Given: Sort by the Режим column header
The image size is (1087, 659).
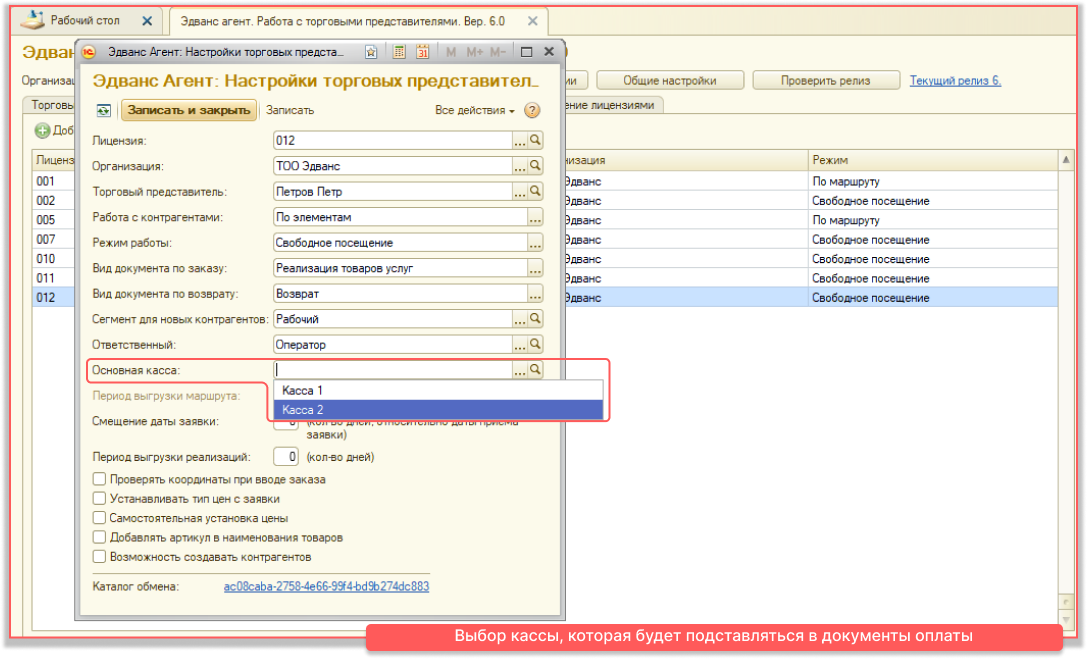Looking at the screenshot, I should coord(933,160).
